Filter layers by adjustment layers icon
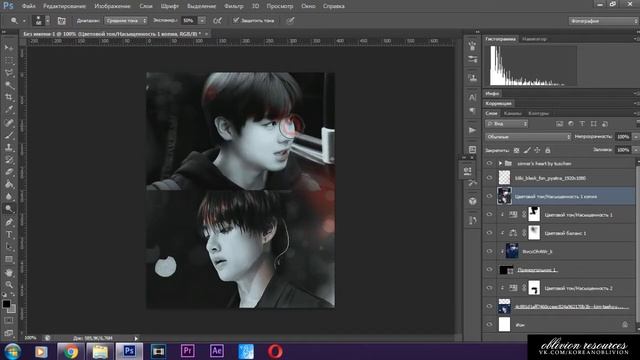 571,124
